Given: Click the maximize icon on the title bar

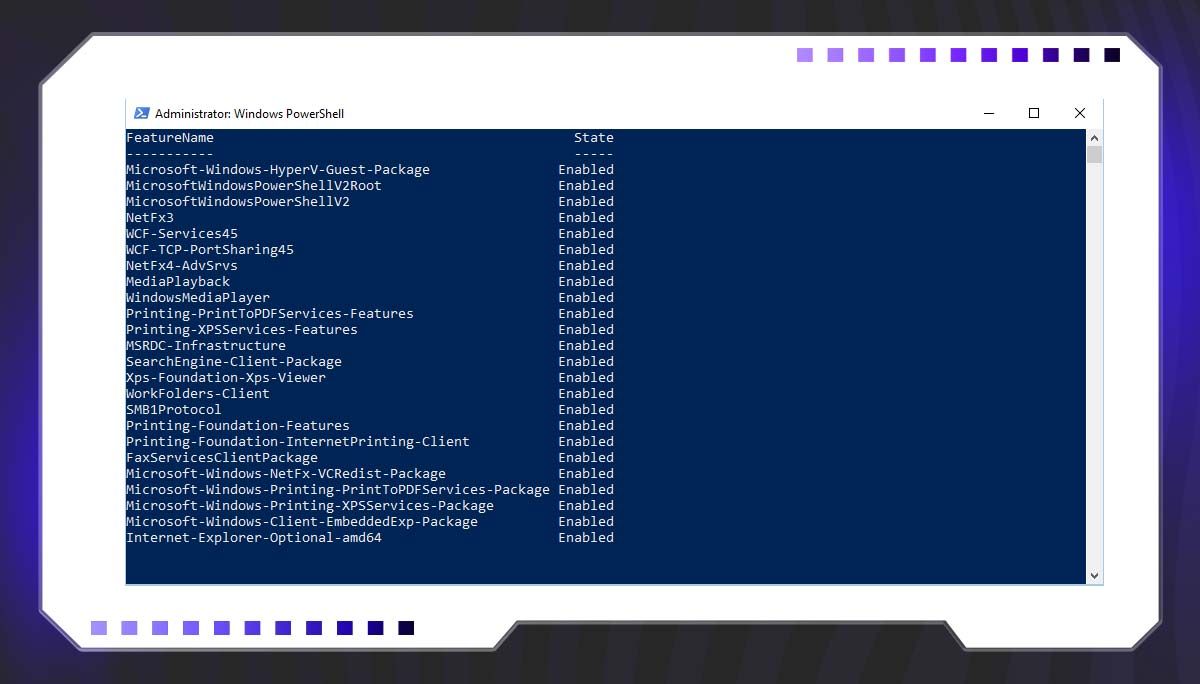Looking at the screenshot, I should [x=1034, y=113].
